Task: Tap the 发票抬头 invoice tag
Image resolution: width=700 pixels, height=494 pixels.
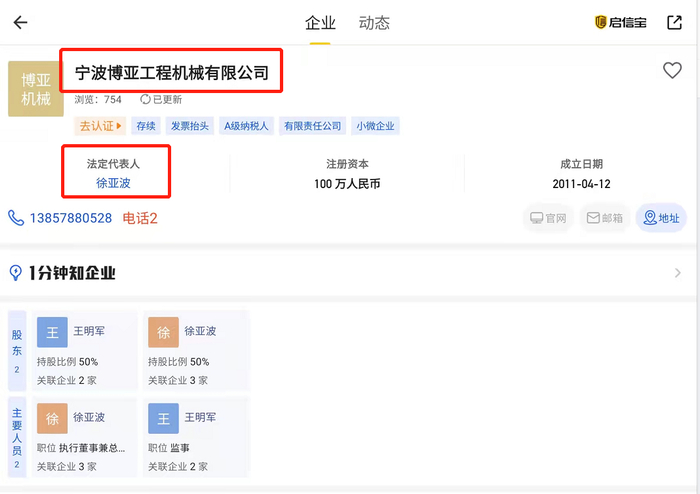Action: pyautogui.click(x=190, y=126)
